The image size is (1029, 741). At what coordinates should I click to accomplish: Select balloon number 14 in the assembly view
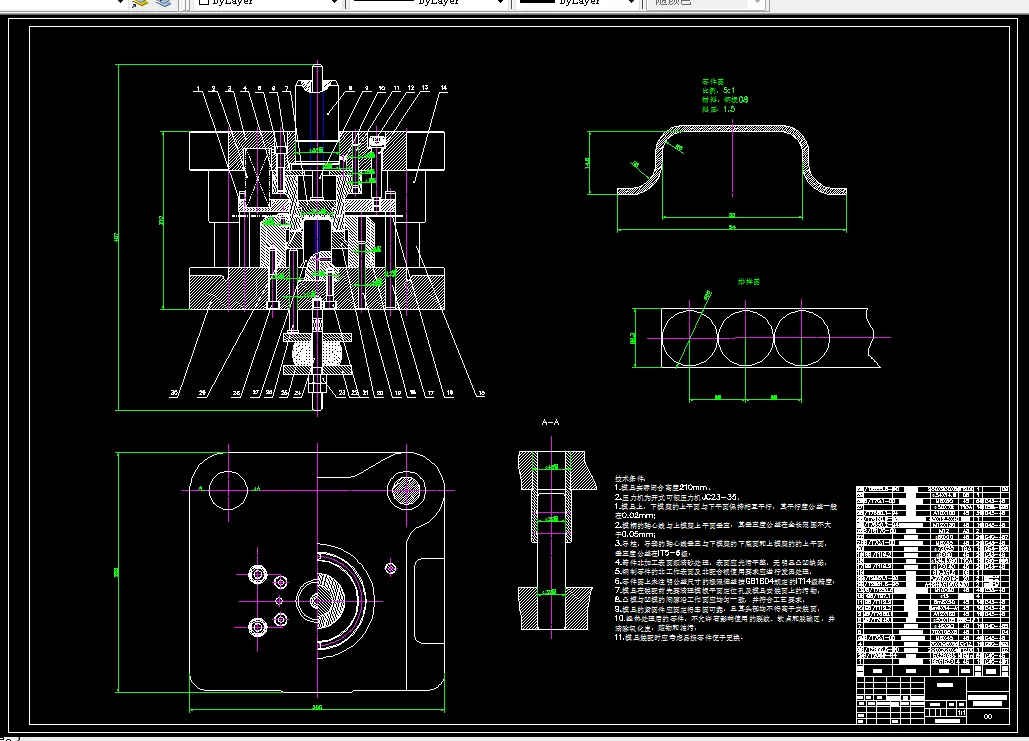[x=444, y=87]
